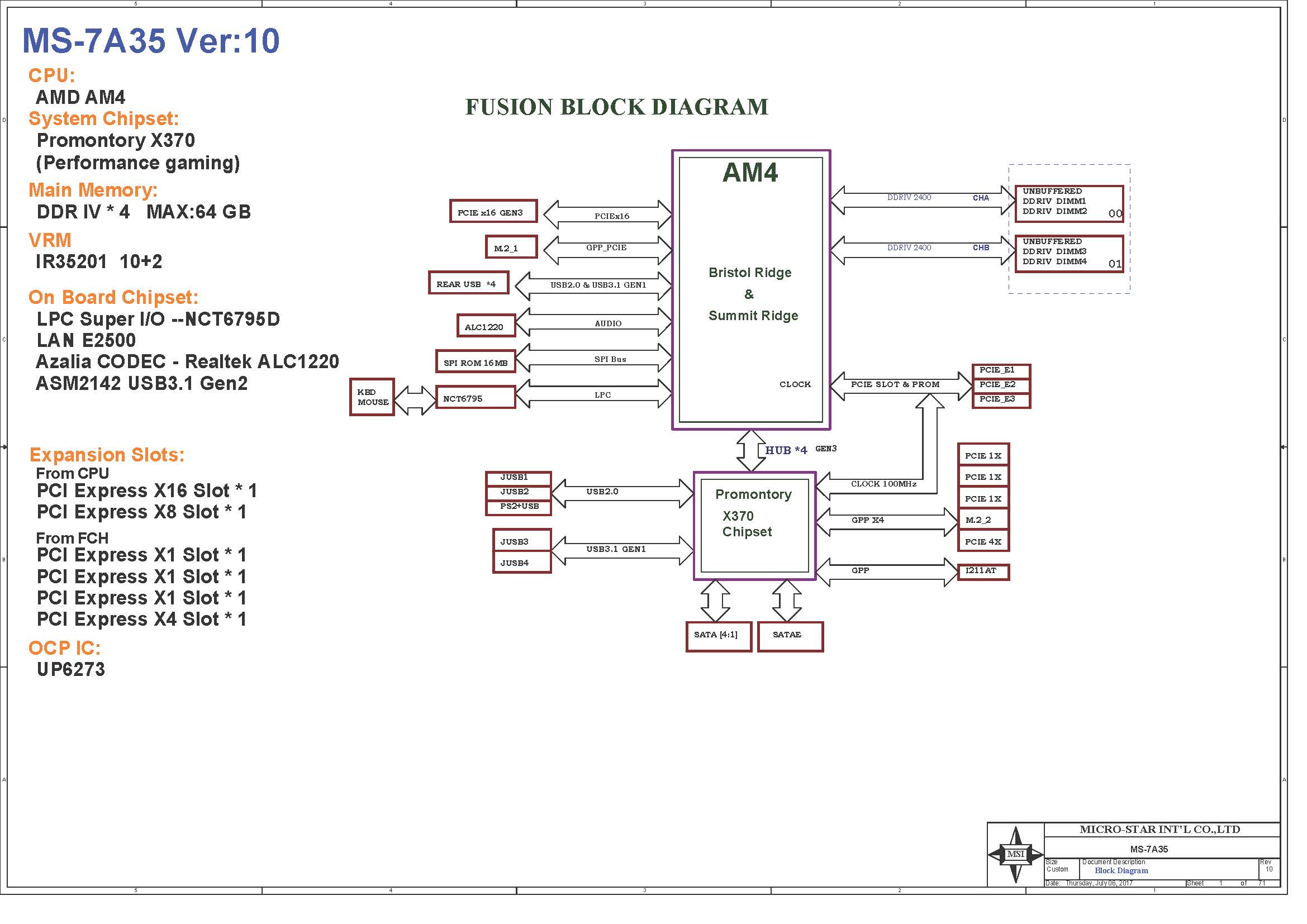1307x924 pixels.
Task: Select the large "AM4" label in the CPU block
Action: tap(750, 173)
